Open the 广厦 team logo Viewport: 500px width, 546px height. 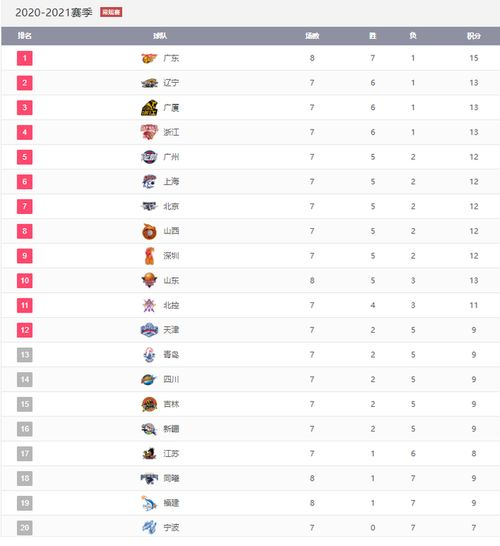(x=149, y=108)
